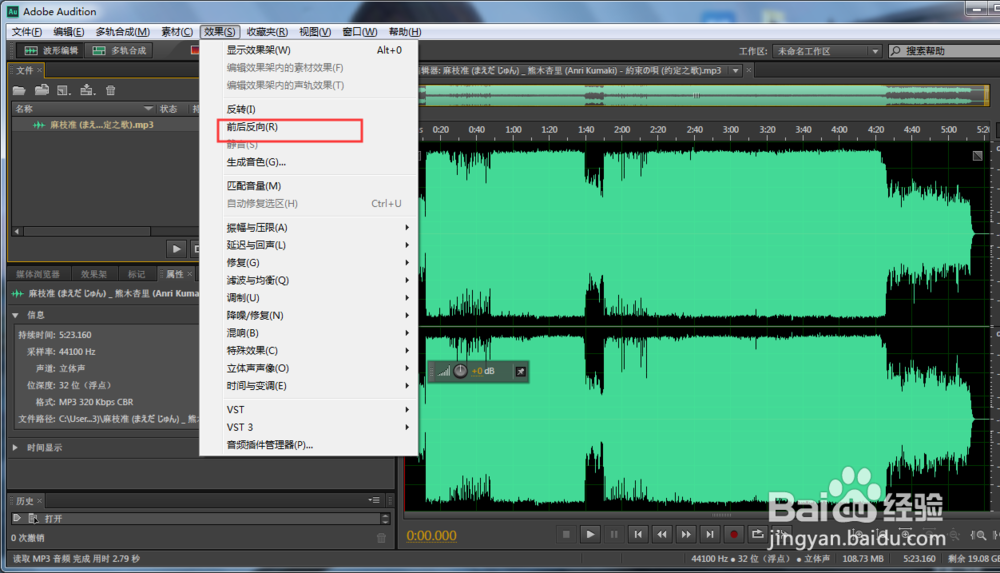Click the Pause transport button
1000x573 pixels.
614,535
